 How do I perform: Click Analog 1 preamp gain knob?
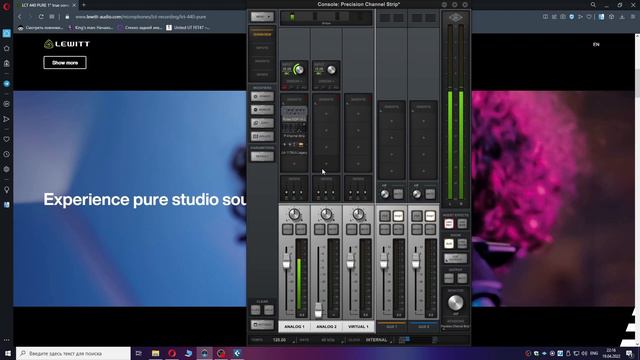[299, 70]
